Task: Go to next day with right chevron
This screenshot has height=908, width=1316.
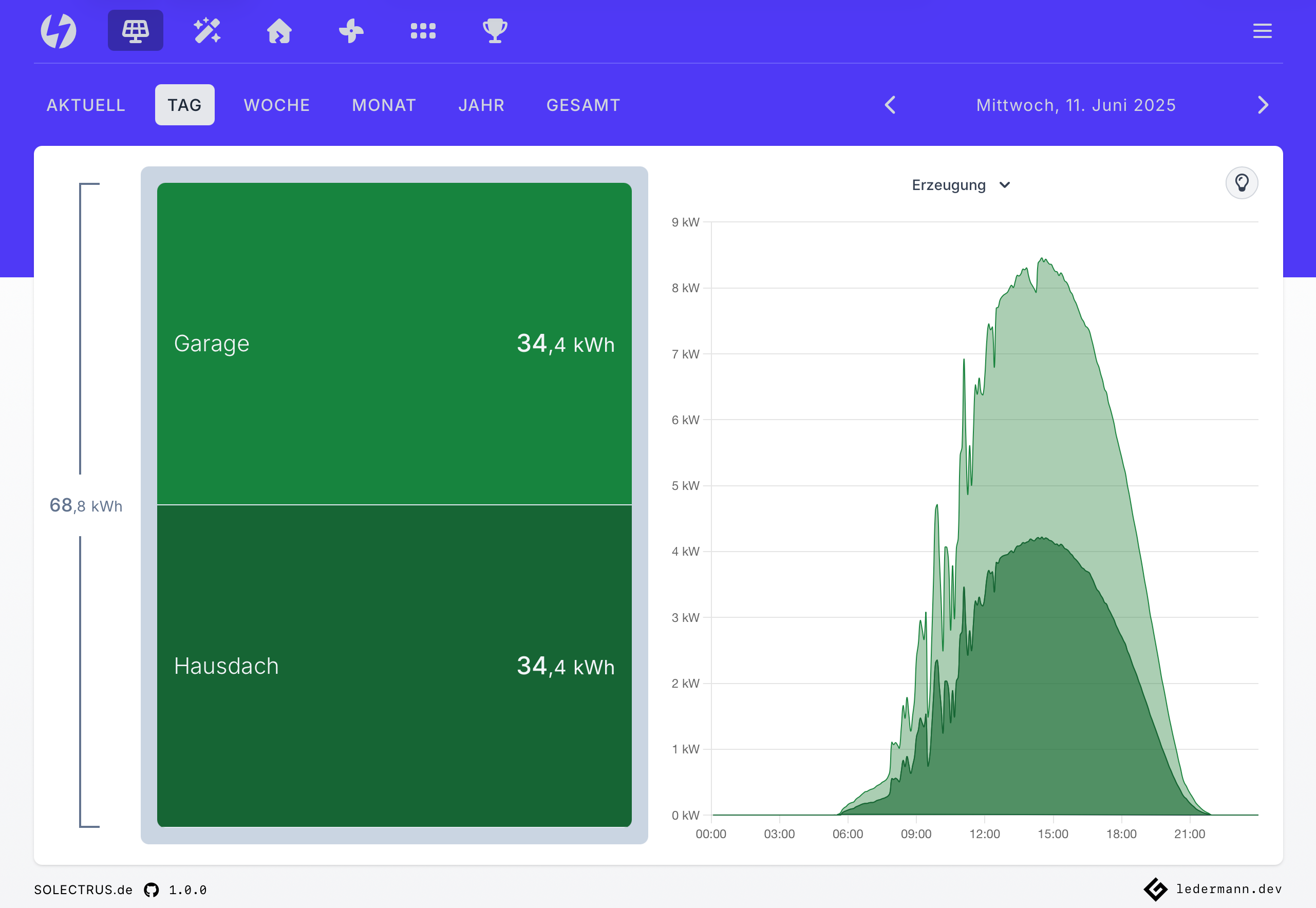Action: pyautogui.click(x=1263, y=105)
